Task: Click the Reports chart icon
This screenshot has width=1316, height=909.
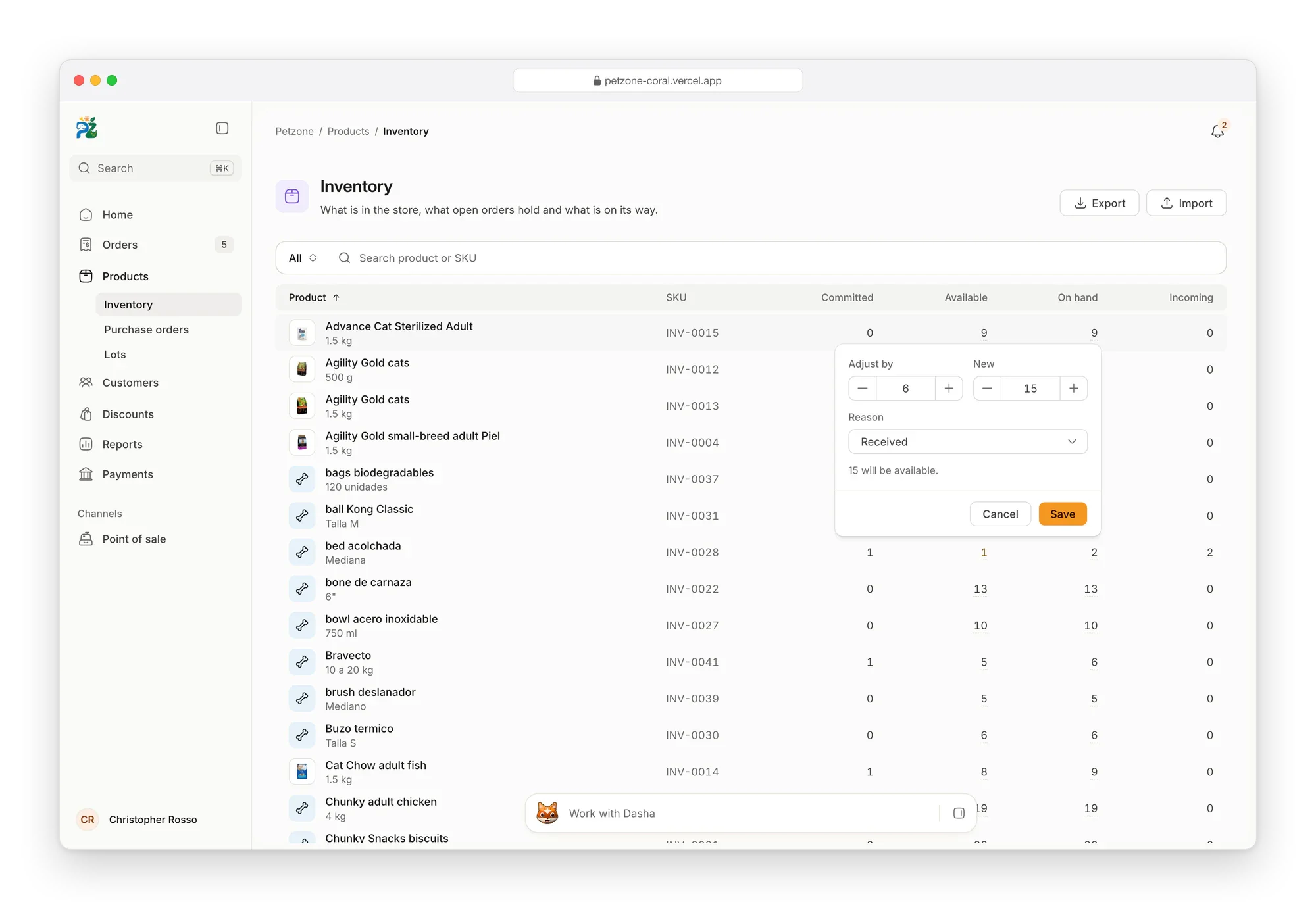Action: point(86,445)
